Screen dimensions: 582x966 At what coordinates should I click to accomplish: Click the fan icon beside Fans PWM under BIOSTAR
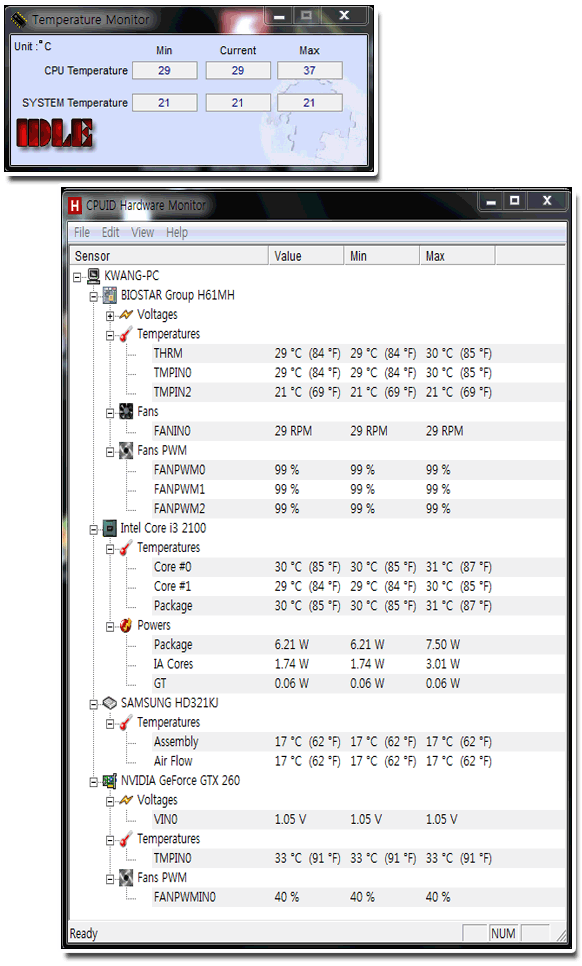point(126,450)
